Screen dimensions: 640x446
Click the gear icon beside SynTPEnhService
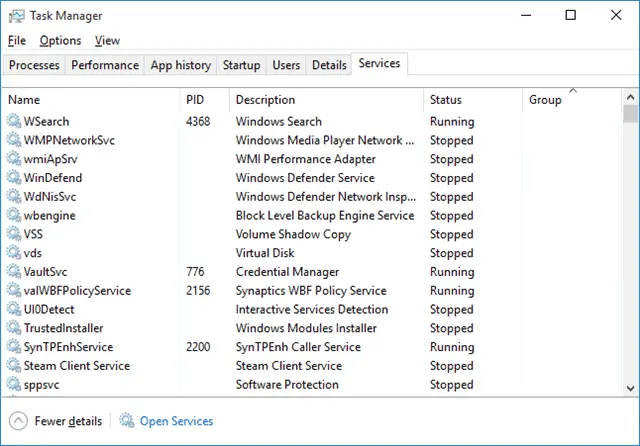coord(14,346)
